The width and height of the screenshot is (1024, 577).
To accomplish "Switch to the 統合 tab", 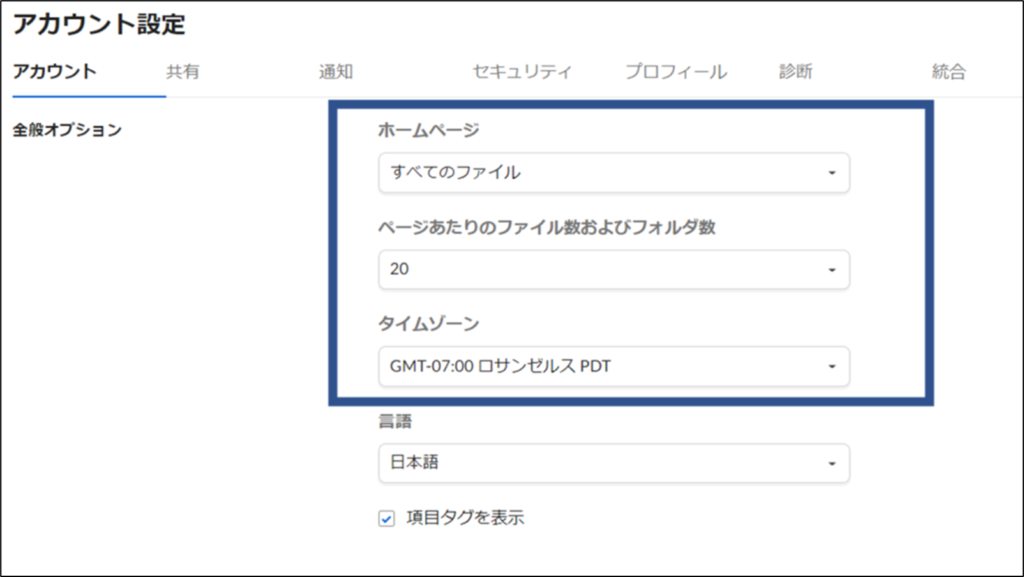I will pos(948,71).
